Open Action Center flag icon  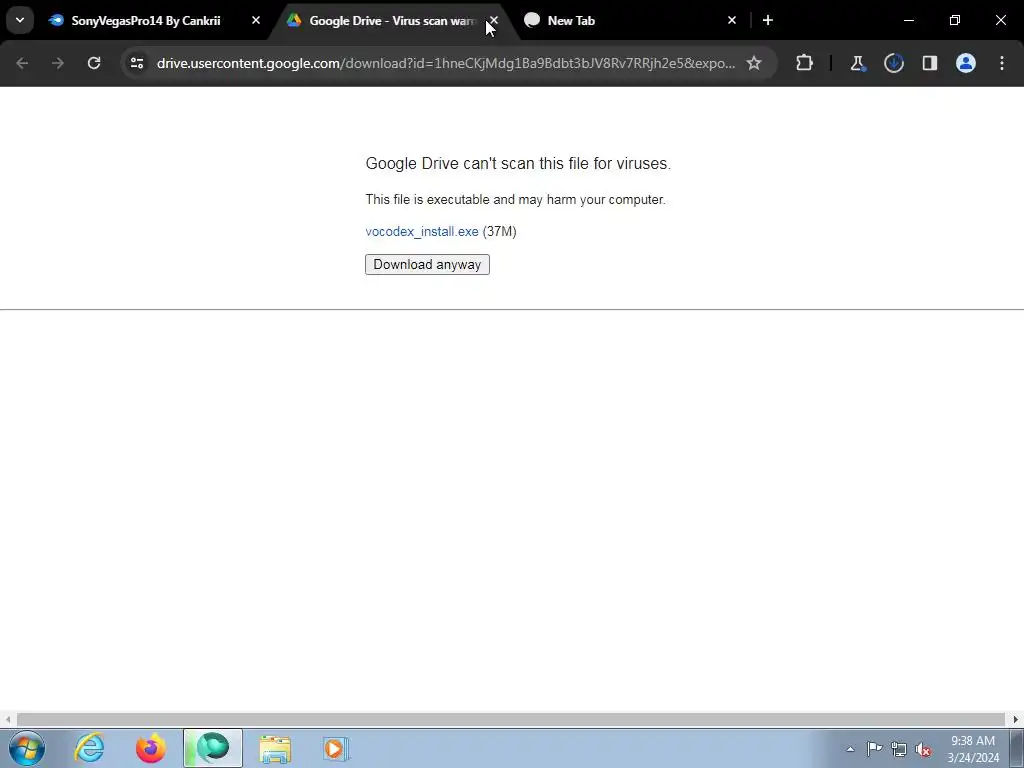click(874, 749)
